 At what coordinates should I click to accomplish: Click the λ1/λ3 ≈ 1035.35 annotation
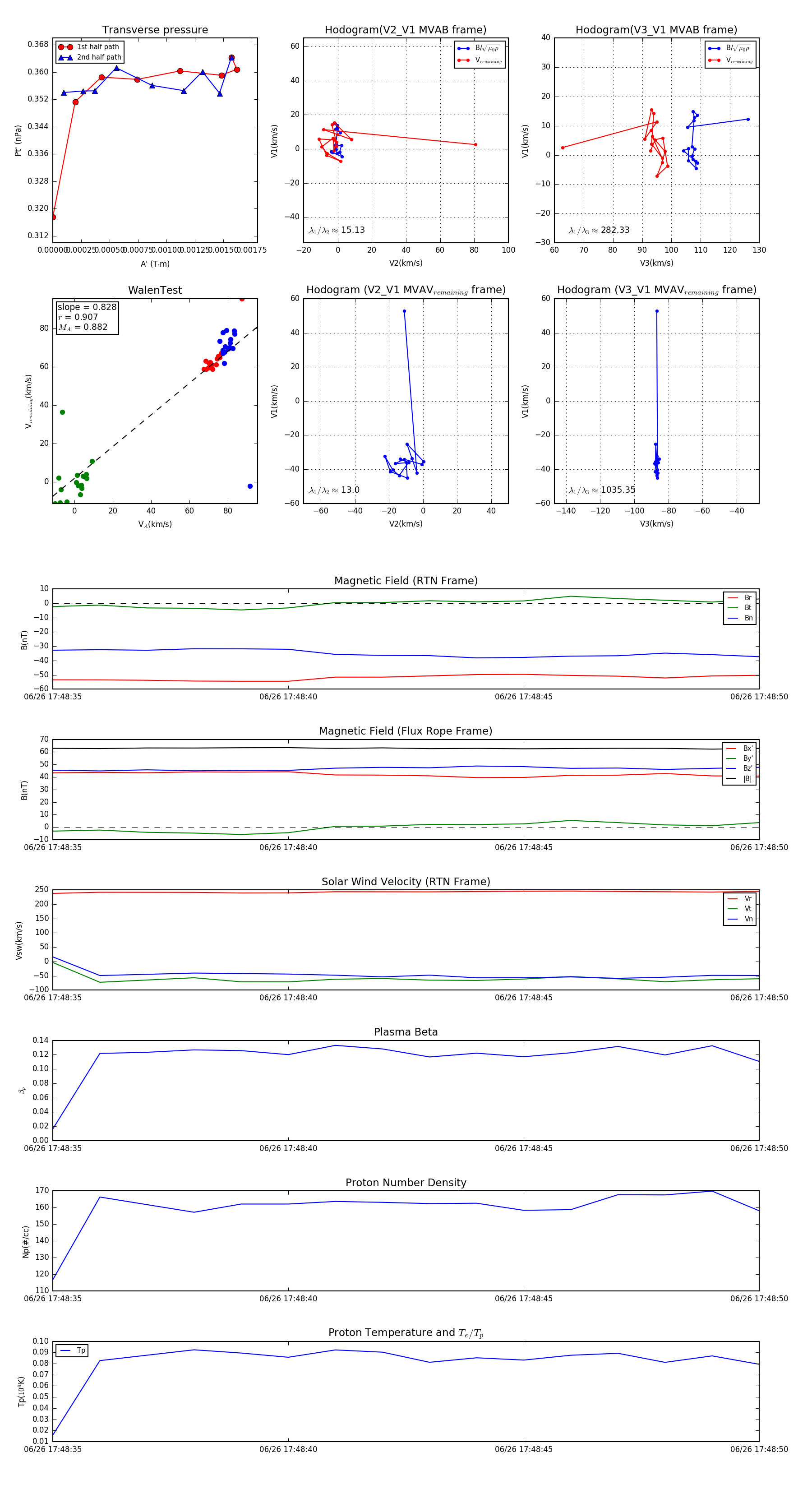tap(602, 490)
